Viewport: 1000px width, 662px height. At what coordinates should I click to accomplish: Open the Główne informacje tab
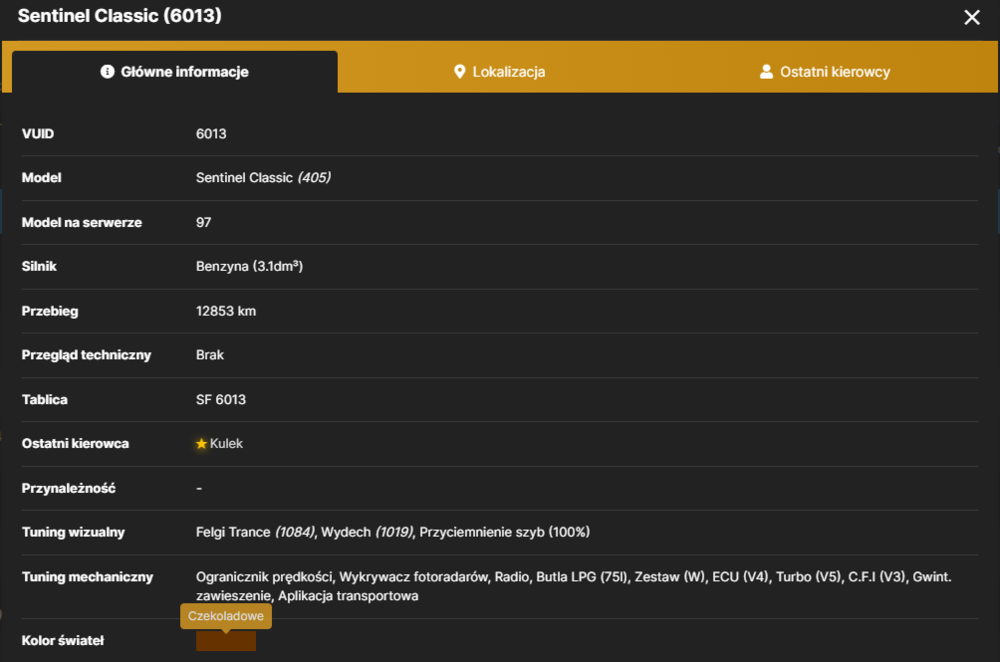[175, 71]
